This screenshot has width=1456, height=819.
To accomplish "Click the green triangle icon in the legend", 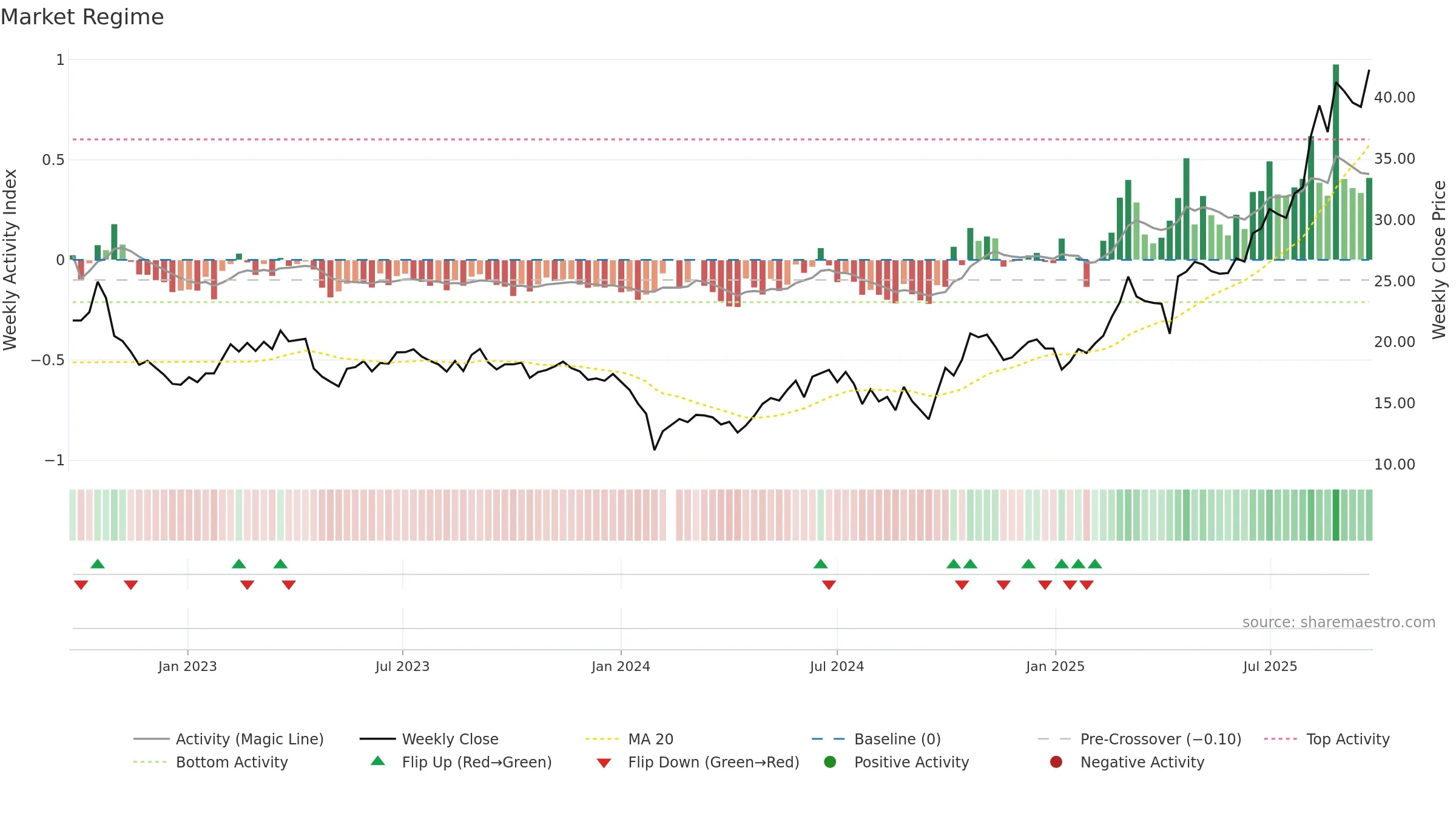I will coord(378,761).
